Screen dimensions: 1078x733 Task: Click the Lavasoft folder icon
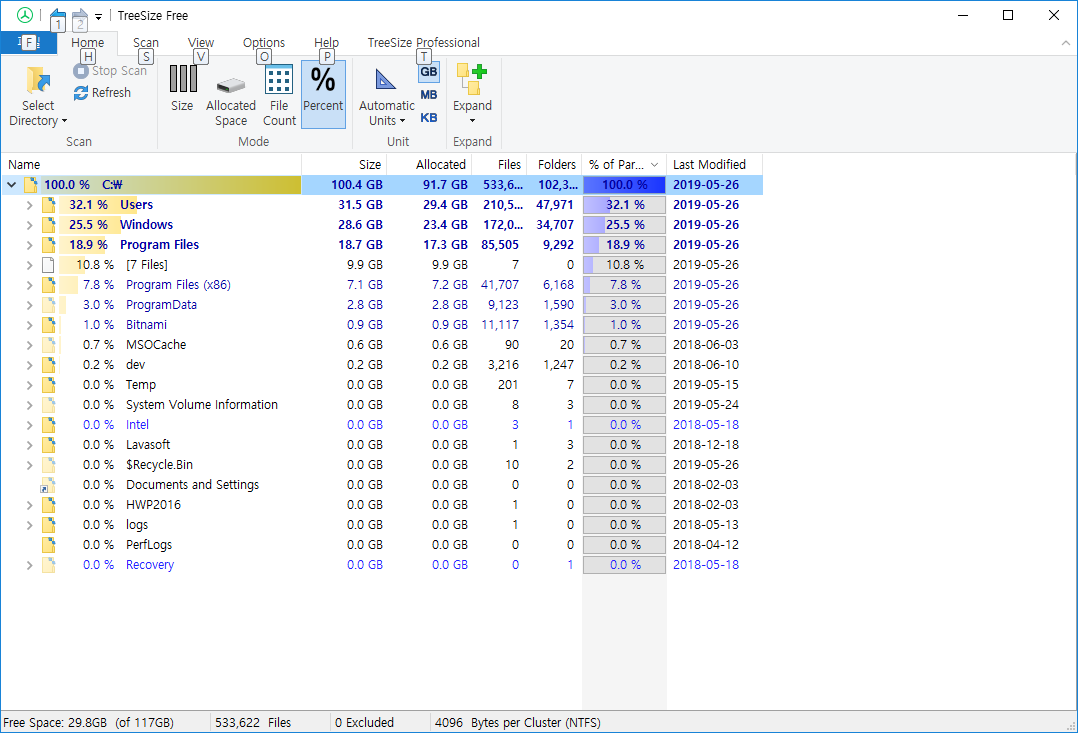point(48,444)
